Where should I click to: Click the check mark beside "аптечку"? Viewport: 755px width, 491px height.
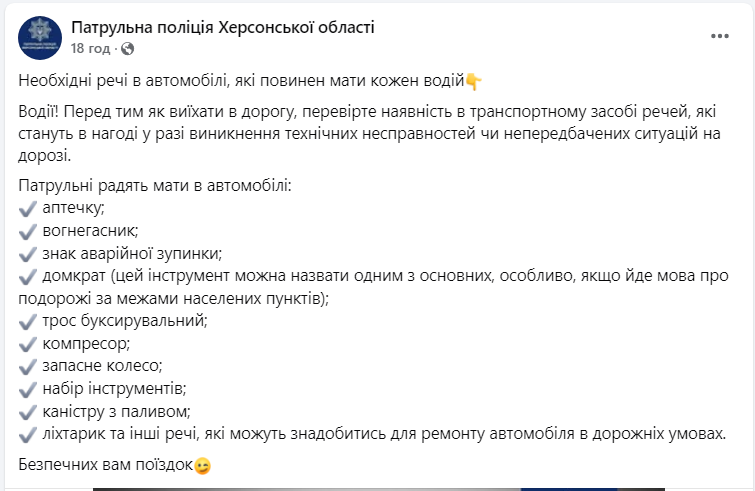point(28,208)
